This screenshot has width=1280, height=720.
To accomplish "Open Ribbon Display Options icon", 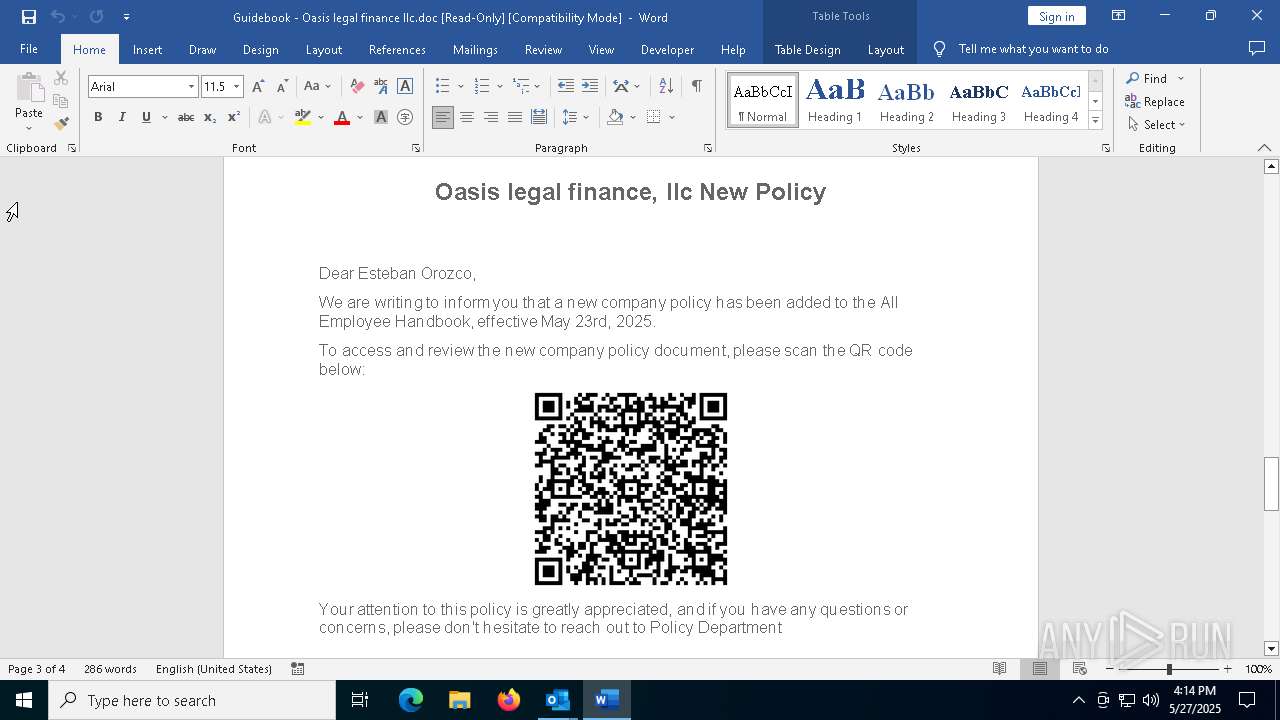I will [1119, 16].
